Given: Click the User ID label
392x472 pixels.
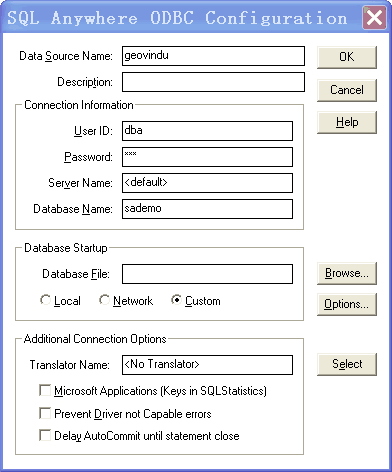Looking at the screenshot, I should 93,131.
